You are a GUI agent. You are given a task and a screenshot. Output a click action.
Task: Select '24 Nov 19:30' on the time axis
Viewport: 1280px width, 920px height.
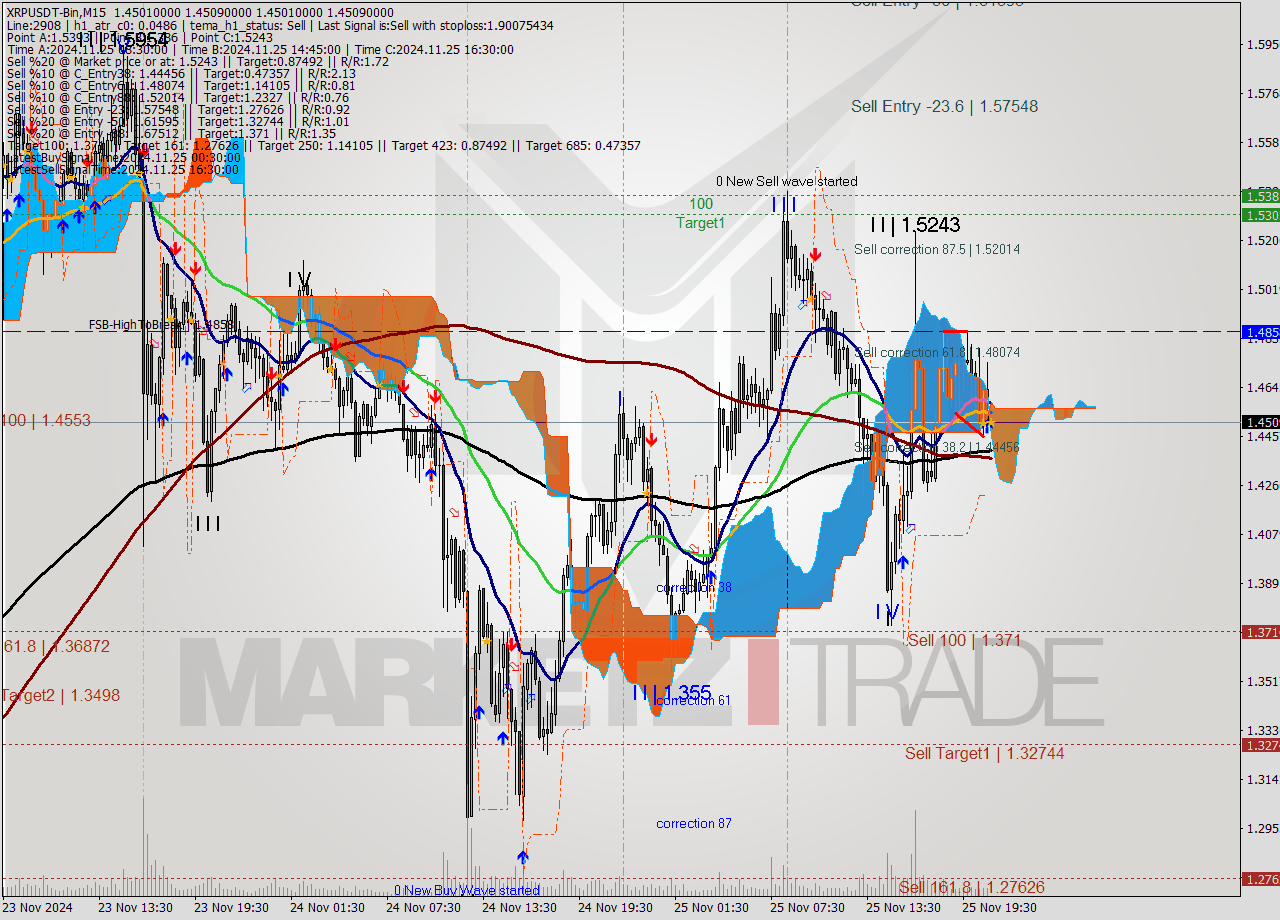point(613,908)
